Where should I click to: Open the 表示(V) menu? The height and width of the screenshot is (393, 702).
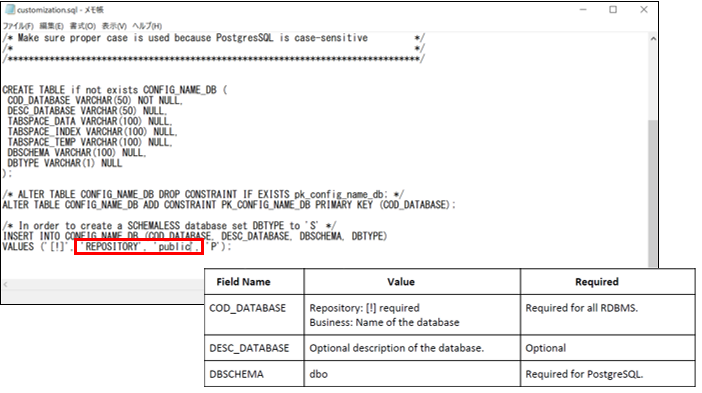(114, 26)
